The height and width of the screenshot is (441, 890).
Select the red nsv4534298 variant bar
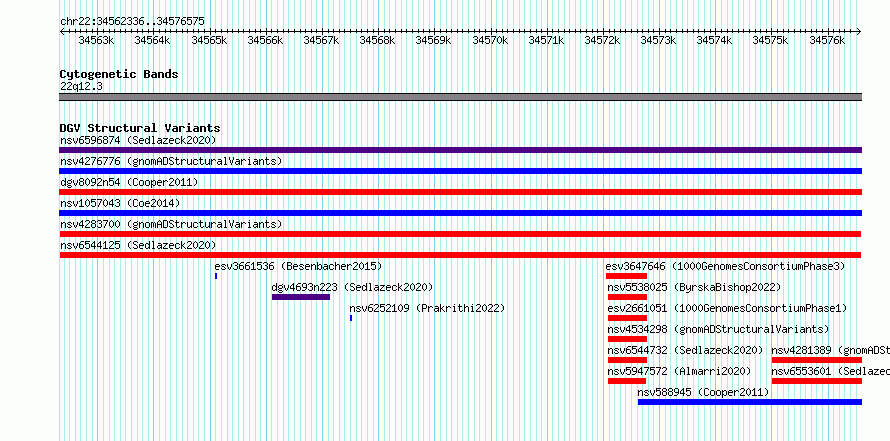click(627, 339)
